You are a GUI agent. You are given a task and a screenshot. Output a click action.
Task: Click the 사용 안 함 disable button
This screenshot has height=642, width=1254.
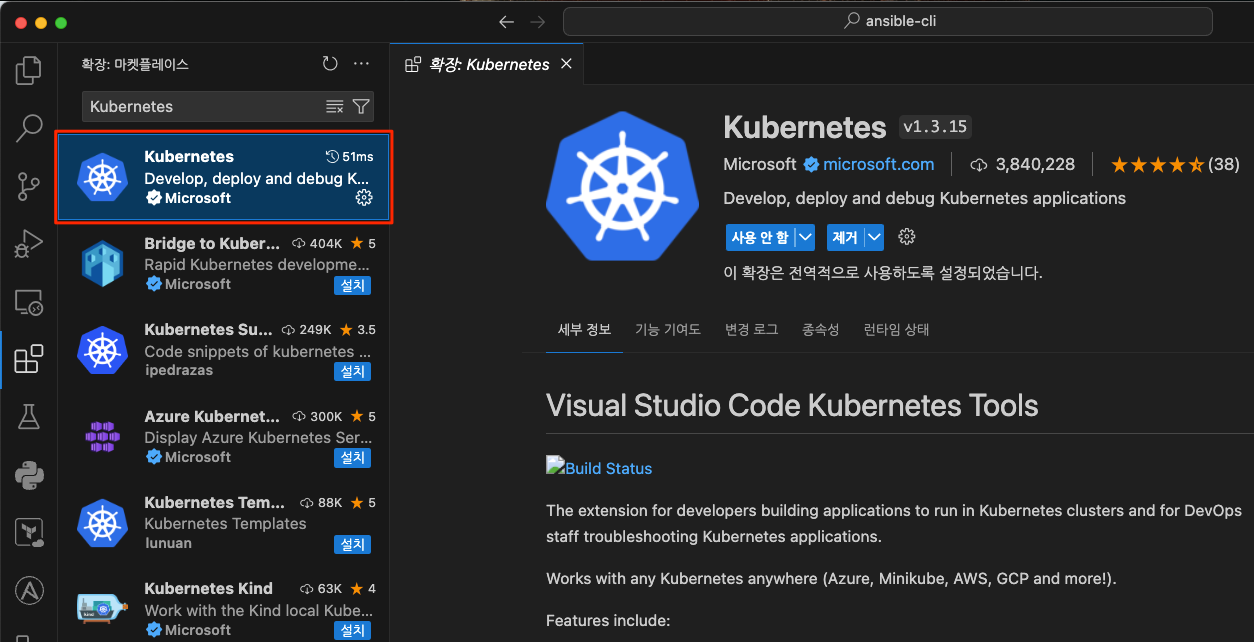tap(760, 237)
